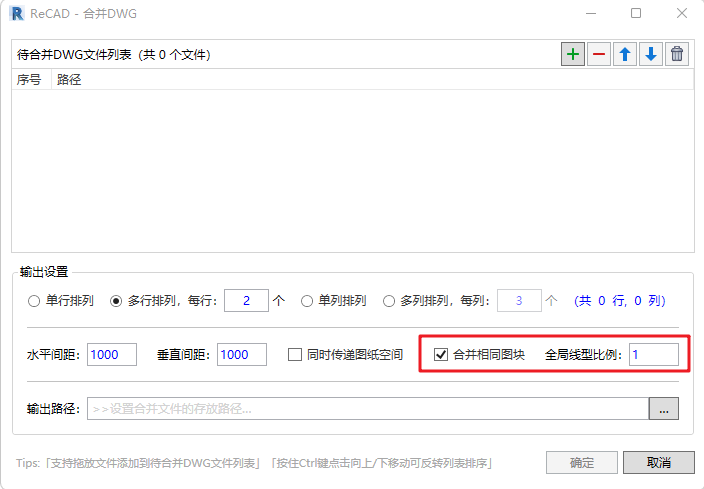Click the red minus remove-file icon

click(598, 54)
